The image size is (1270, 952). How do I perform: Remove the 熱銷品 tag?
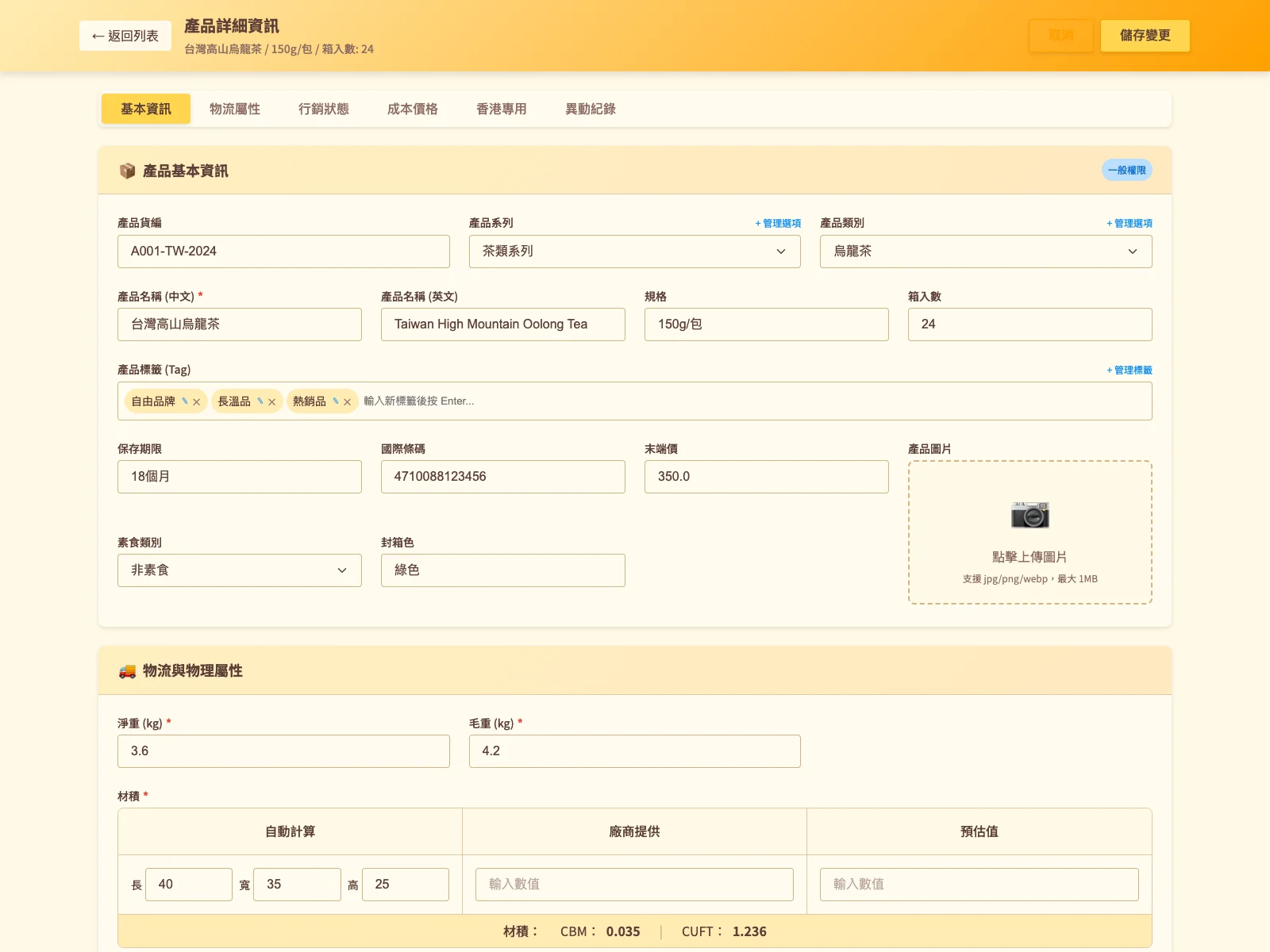(x=348, y=402)
